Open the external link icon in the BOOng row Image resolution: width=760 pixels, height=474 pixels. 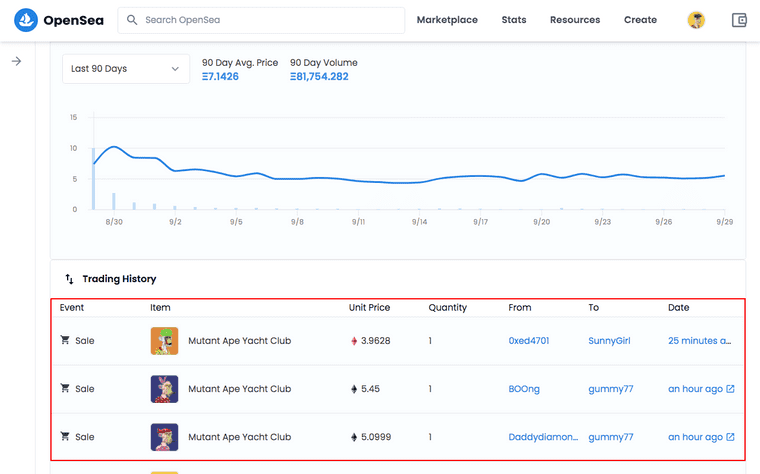[730, 389]
